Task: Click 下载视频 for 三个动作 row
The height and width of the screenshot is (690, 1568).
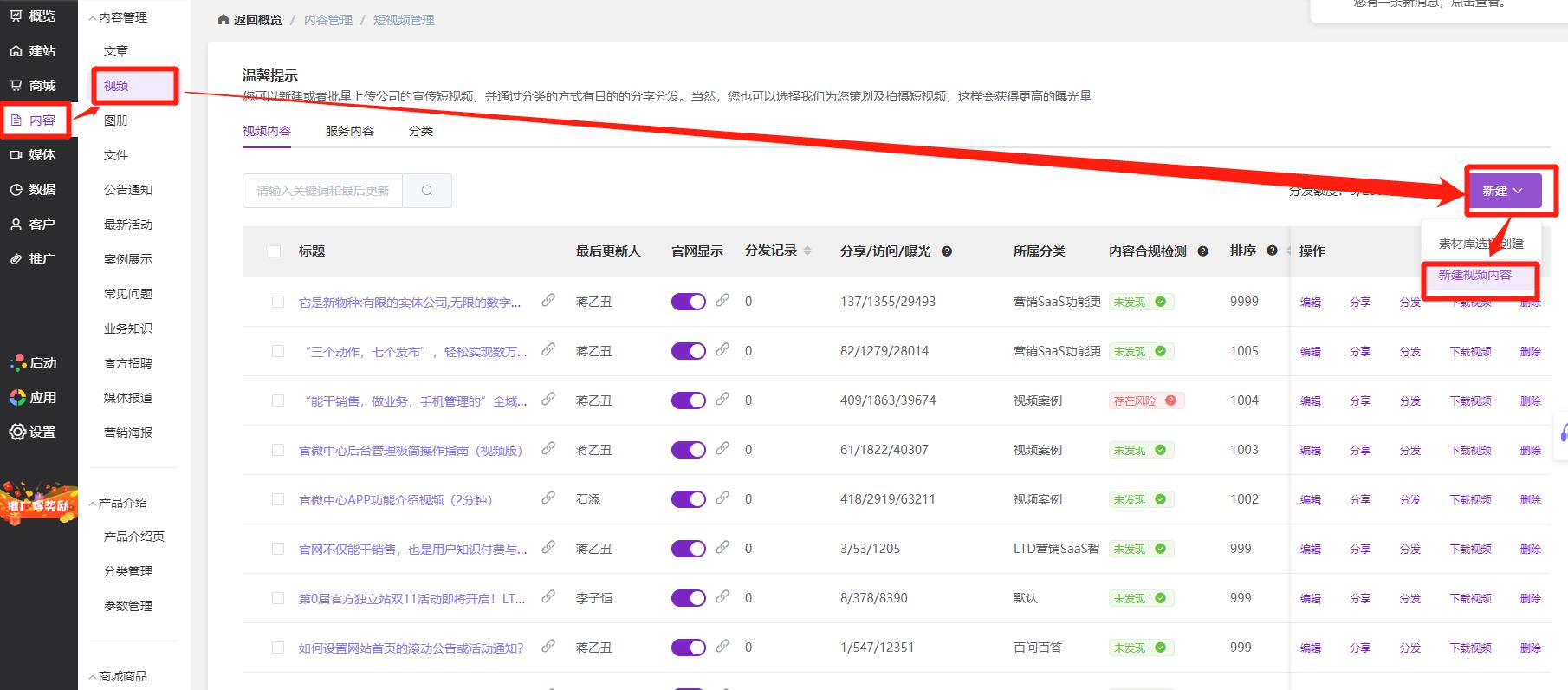Action: point(1471,352)
